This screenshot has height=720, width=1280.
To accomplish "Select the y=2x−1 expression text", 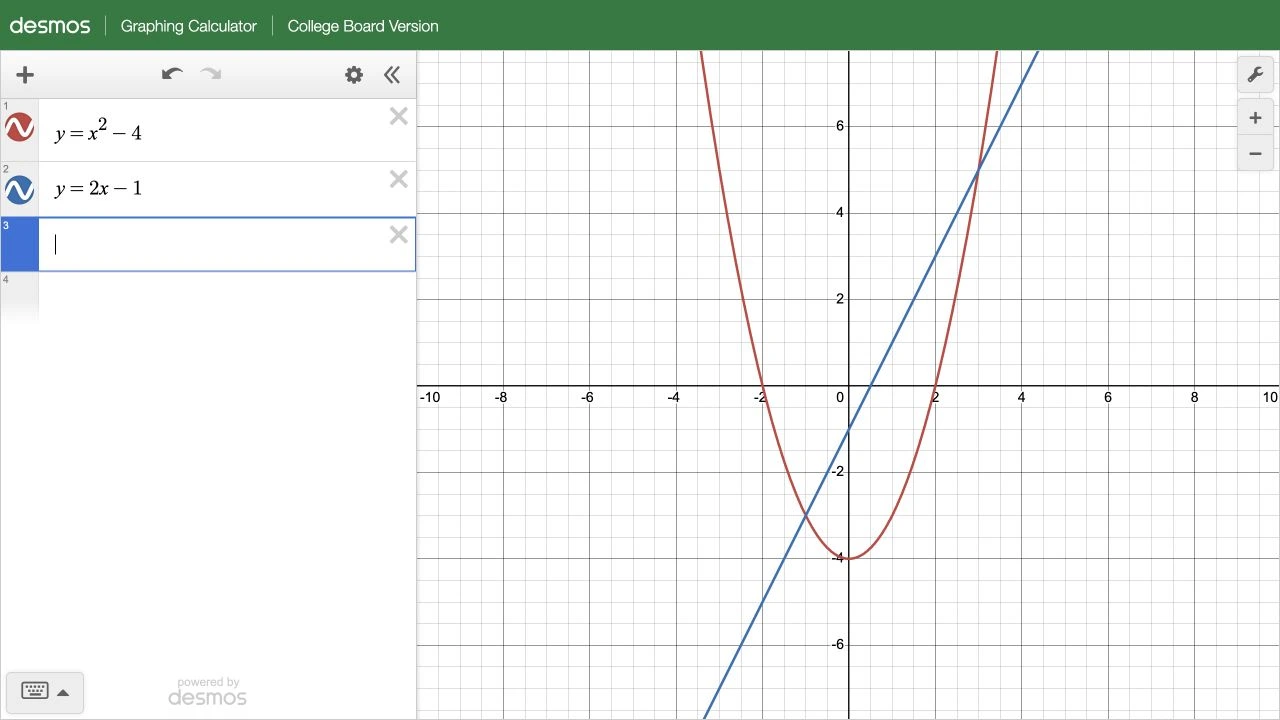I will click(98, 189).
